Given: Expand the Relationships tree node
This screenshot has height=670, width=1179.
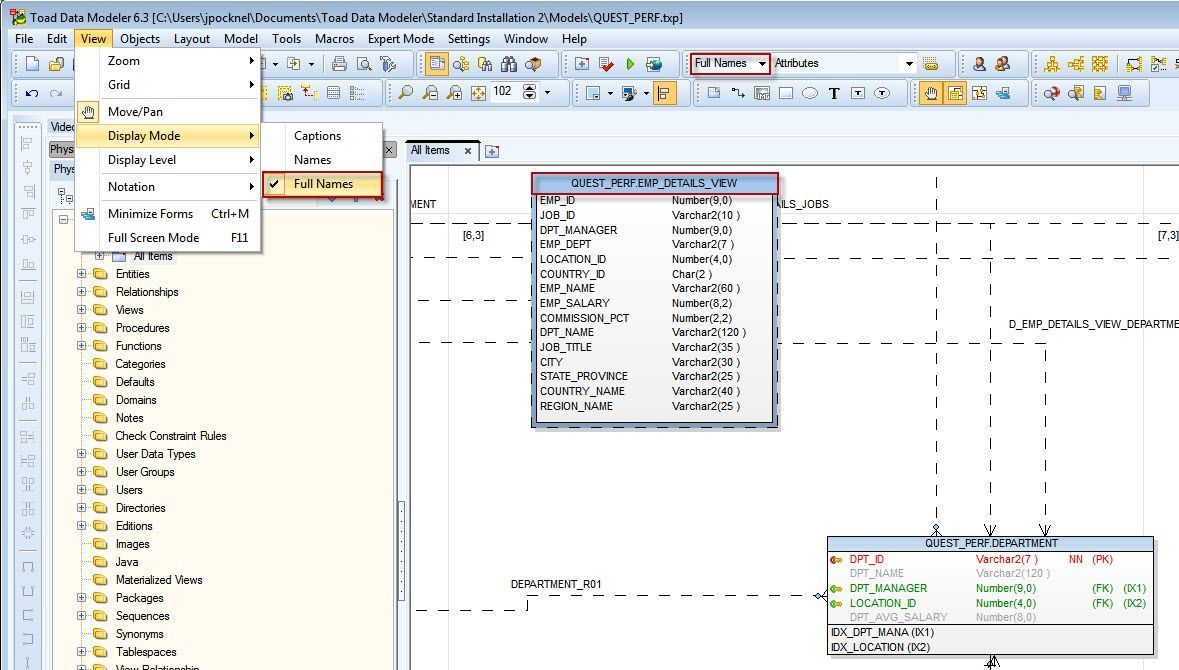Looking at the screenshot, I should [x=82, y=292].
